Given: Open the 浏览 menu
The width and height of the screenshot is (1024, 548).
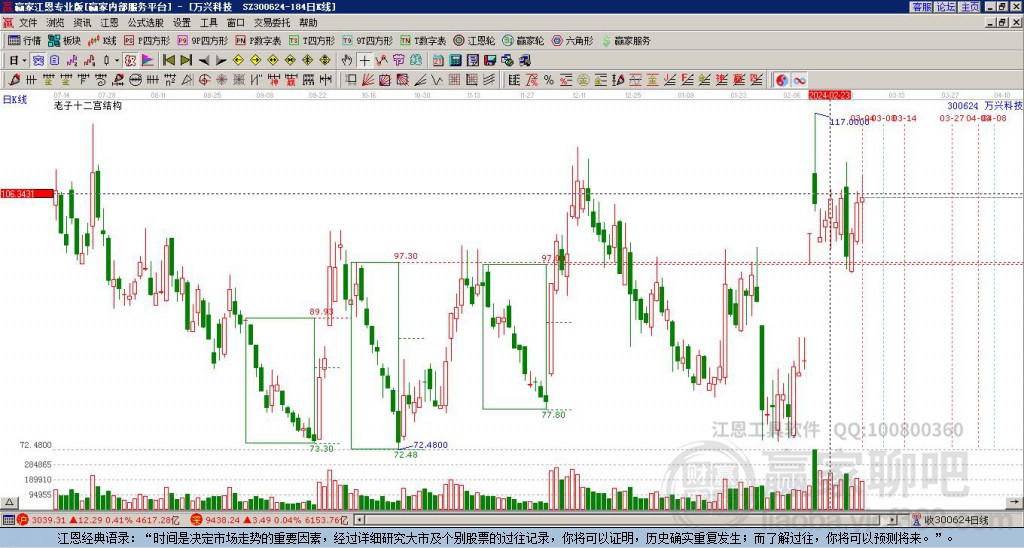Looking at the screenshot, I should [55, 23].
